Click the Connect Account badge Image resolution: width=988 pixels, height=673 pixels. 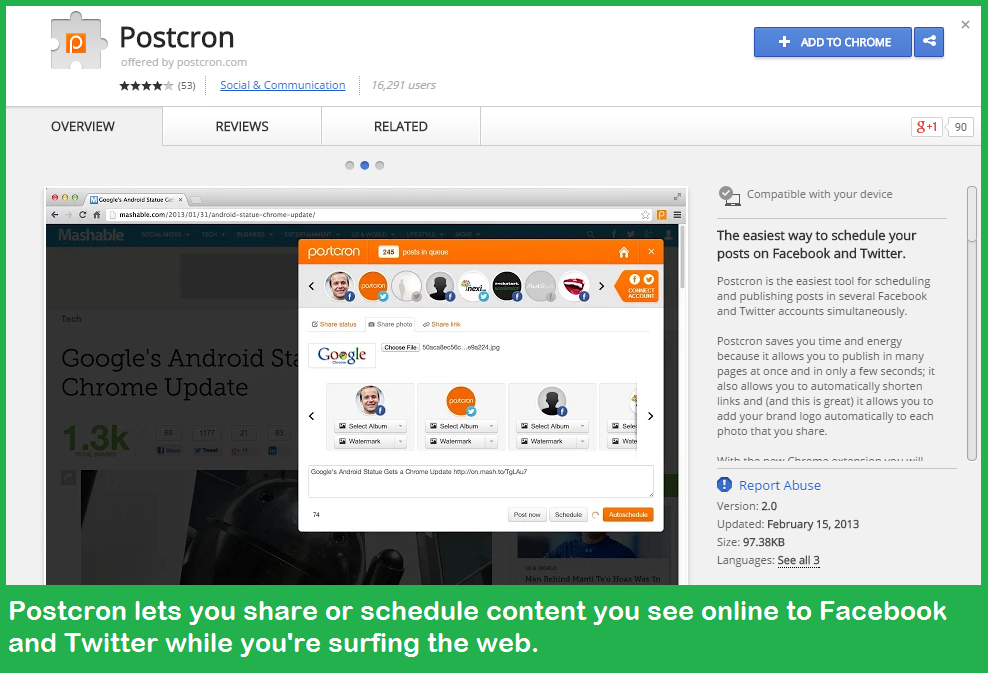[640, 286]
